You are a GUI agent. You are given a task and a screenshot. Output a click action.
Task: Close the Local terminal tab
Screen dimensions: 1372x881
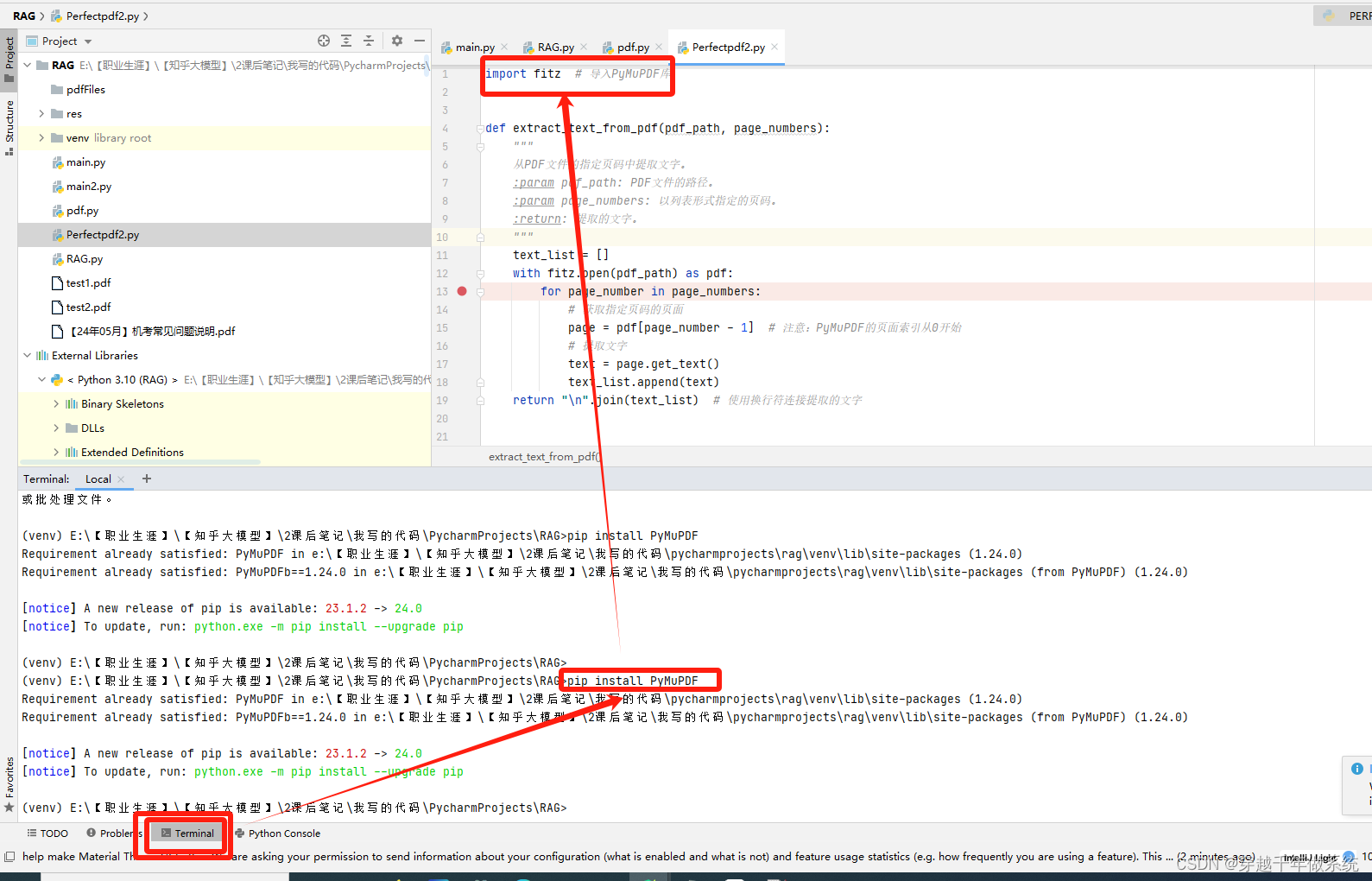point(121,479)
